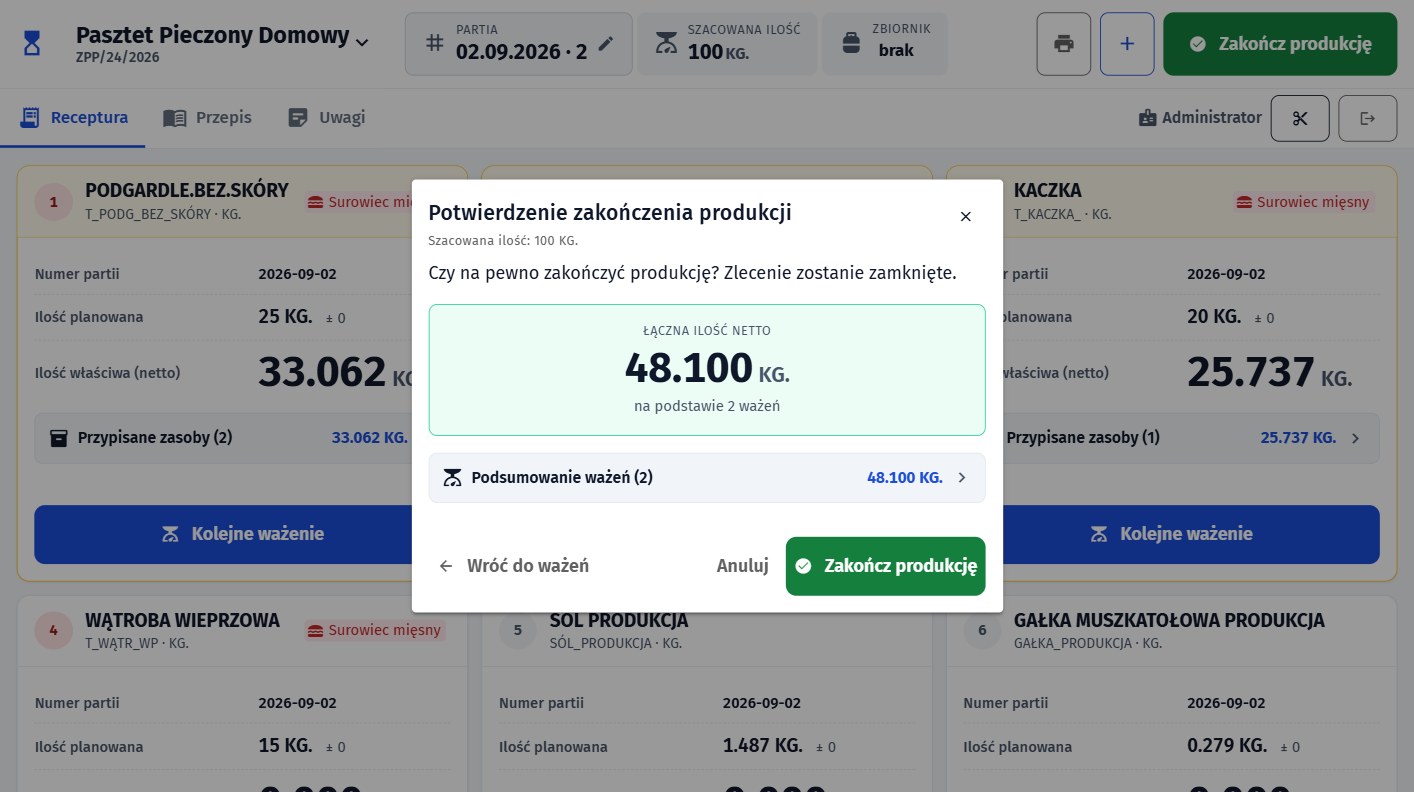Click the container icon in Zbiornik field

point(851,43)
